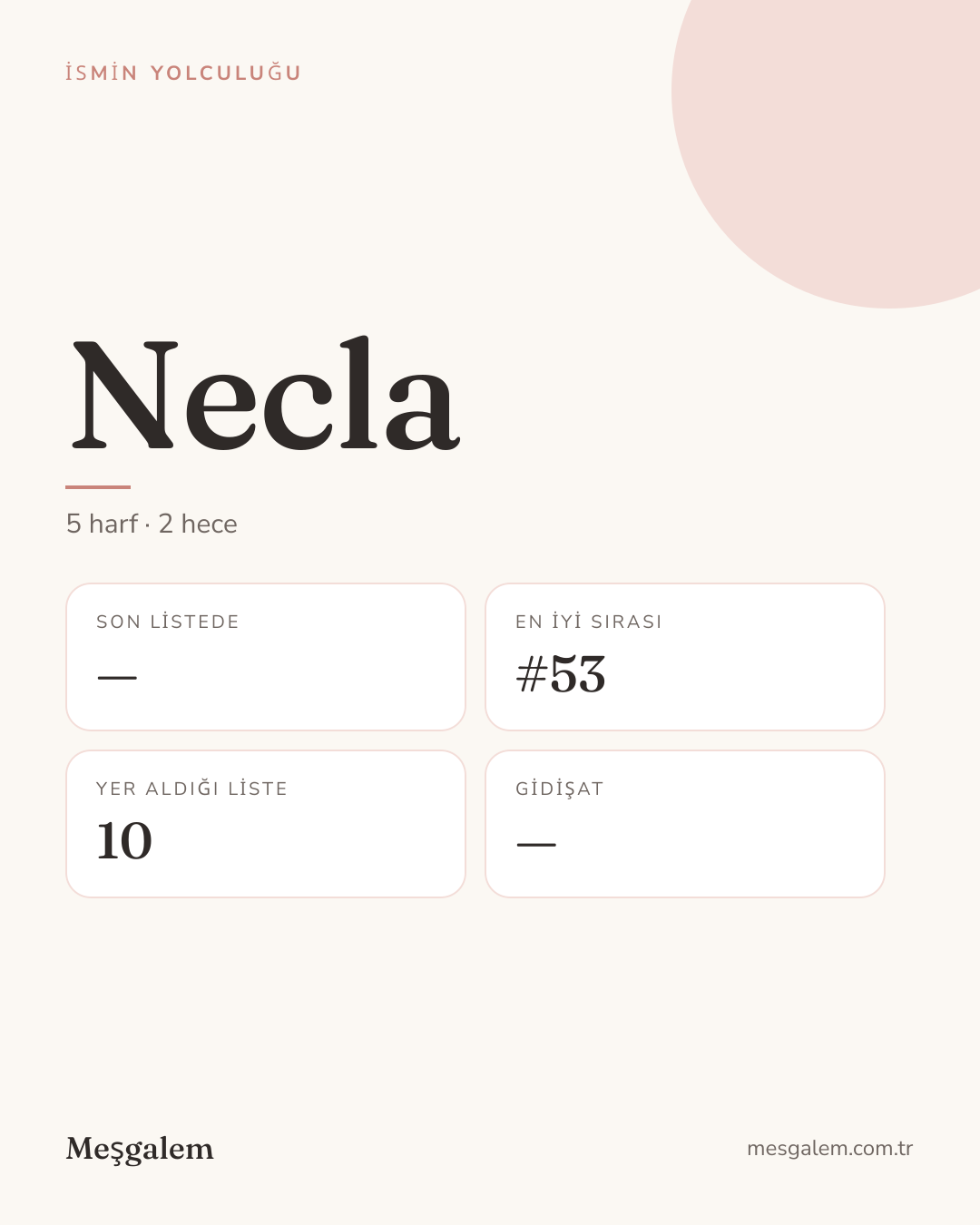Click the word YOLCULUĞU in header
Image resolution: width=980 pixels, height=1225 pixels.
(x=226, y=73)
